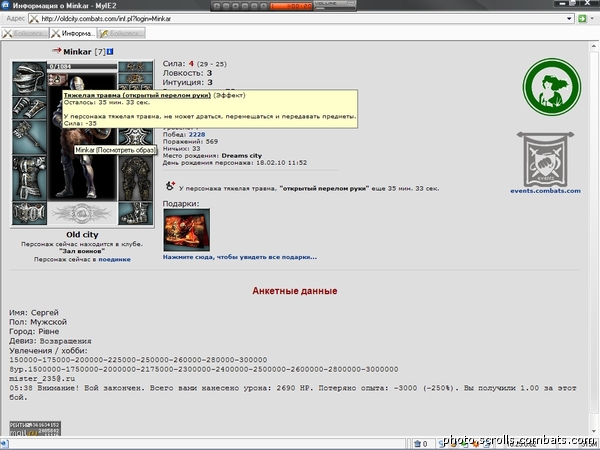Image resolution: width=600 pixels, height=450 pixels.
Task: Open the Бойцовск... tab left of Информа...
Action: click(x=25, y=33)
